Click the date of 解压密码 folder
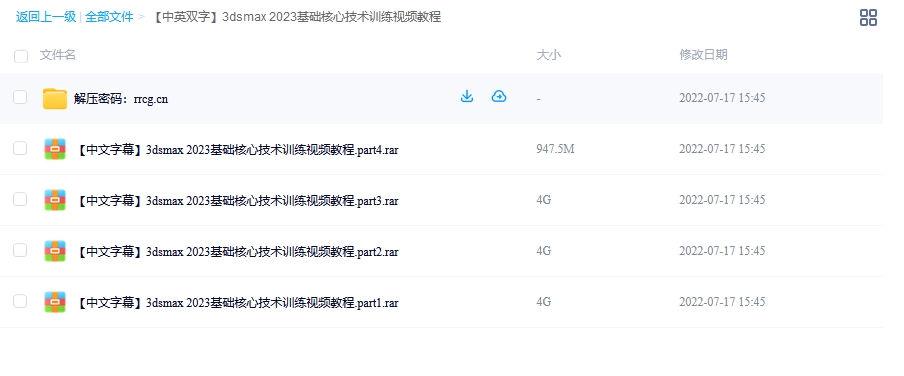The width and height of the screenshot is (904, 376). [x=722, y=98]
